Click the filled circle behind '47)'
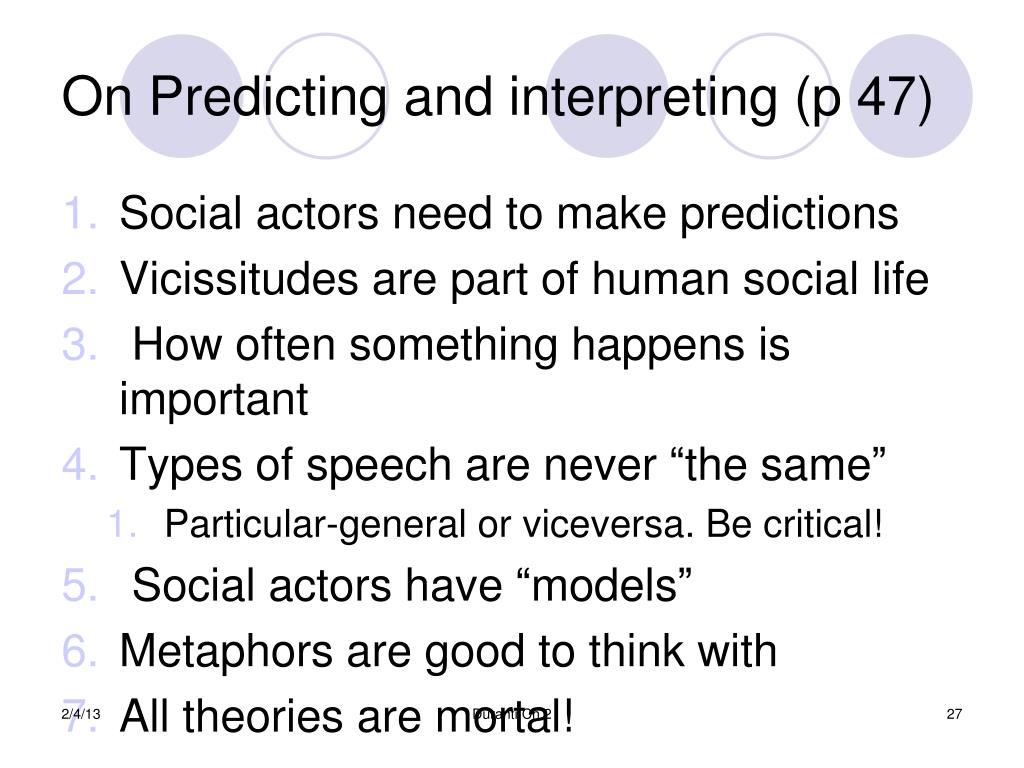Image resolution: width=1024 pixels, height=768 pixels. tap(911, 96)
